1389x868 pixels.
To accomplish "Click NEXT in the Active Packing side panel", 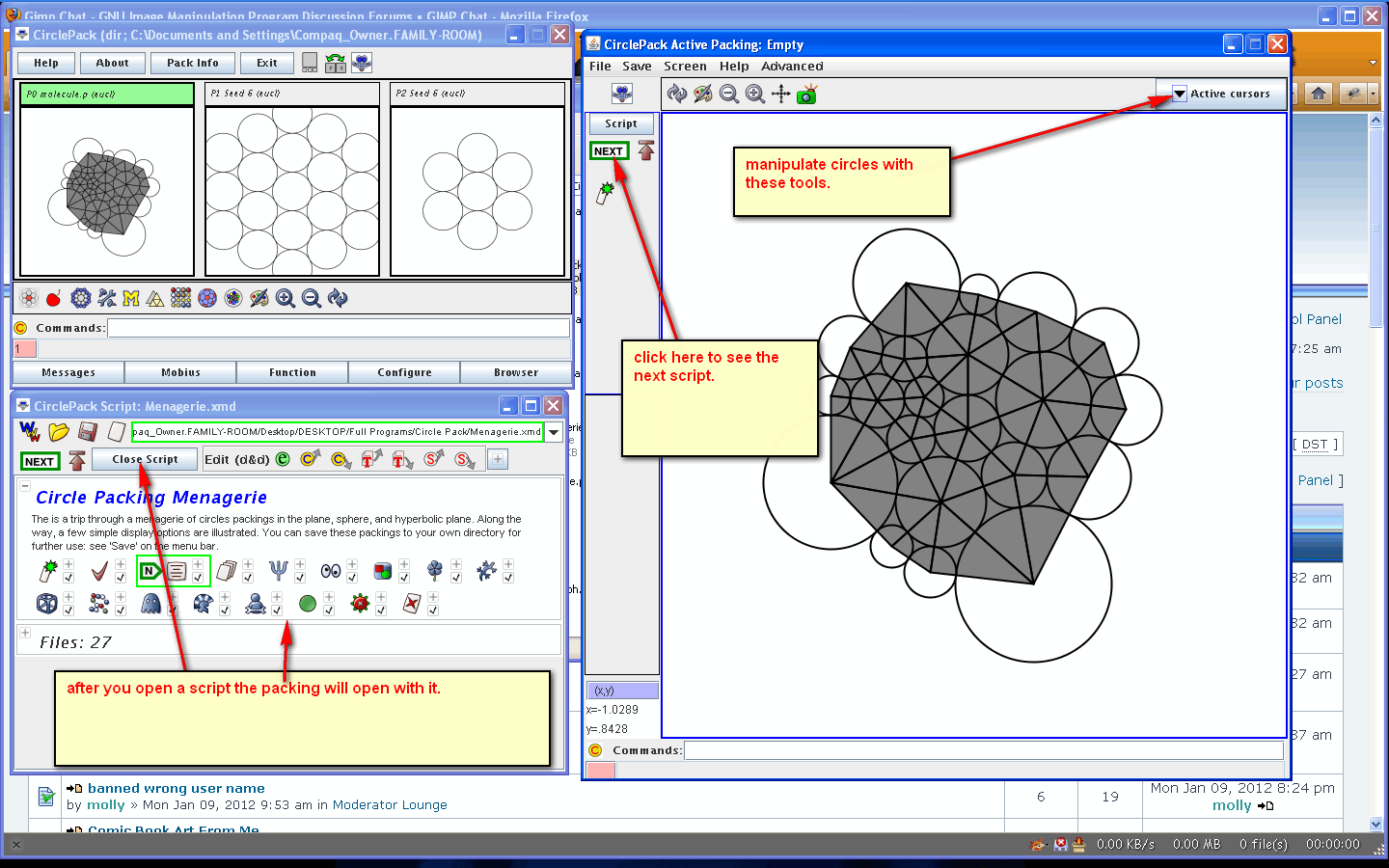I will (609, 151).
